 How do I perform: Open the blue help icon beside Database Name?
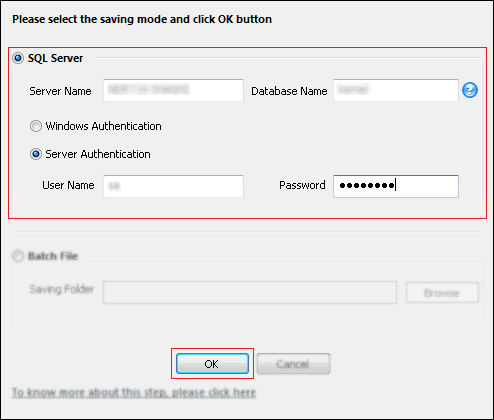[x=470, y=90]
